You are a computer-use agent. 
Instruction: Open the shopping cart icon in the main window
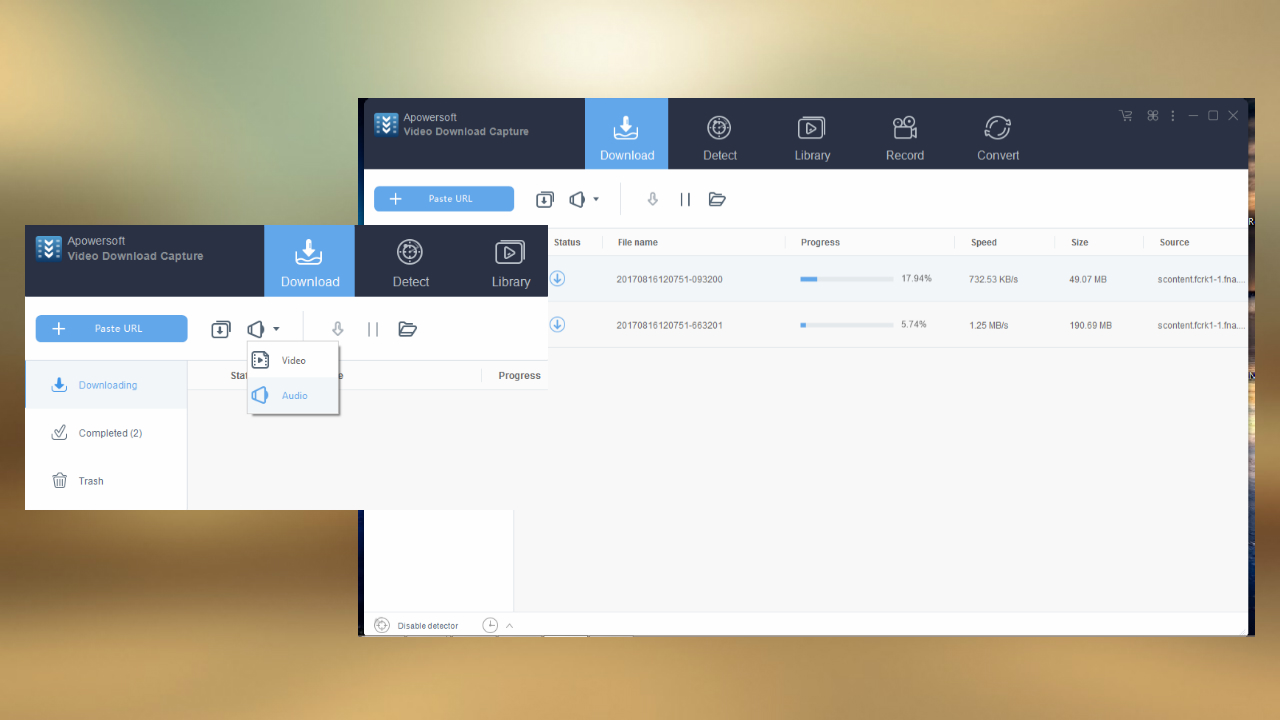pyautogui.click(x=1126, y=116)
